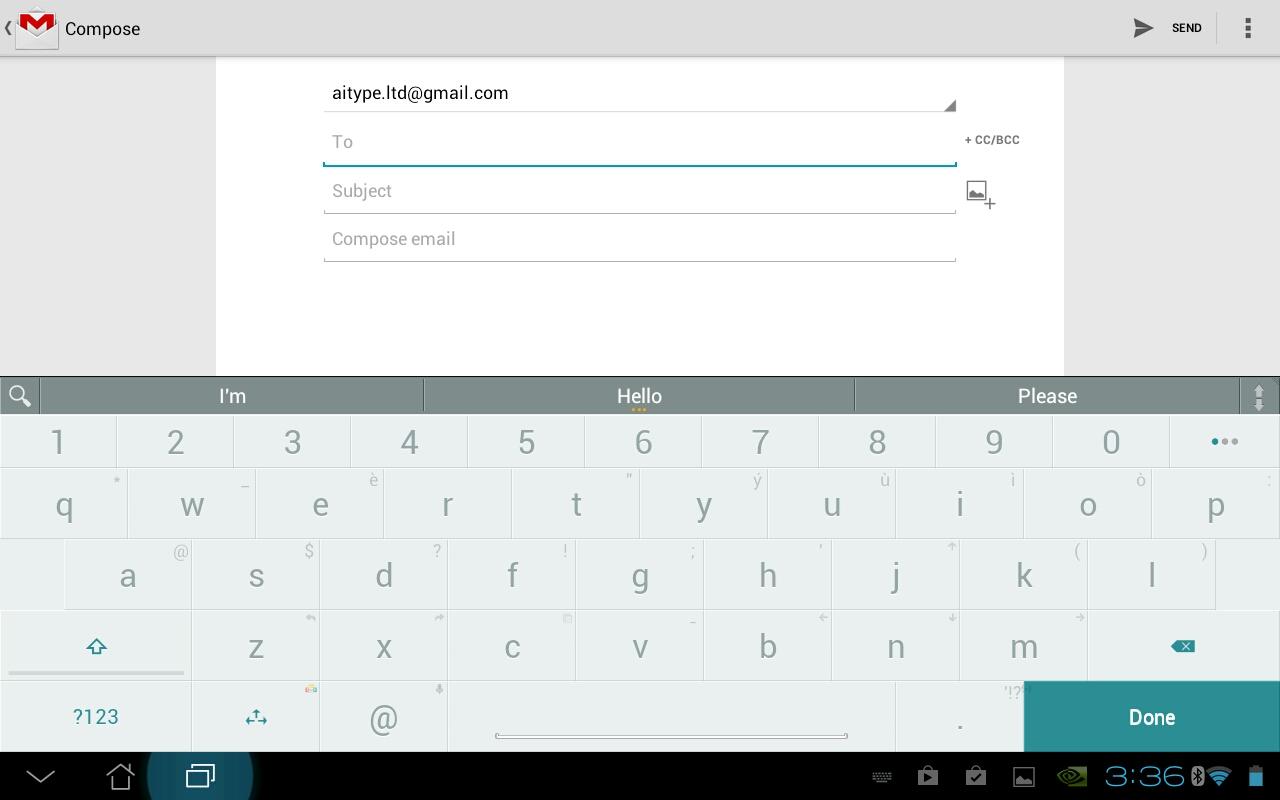Choose the "Hello" word suggestion
Image resolution: width=1280 pixels, height=800 pixels.
point(639,396)
